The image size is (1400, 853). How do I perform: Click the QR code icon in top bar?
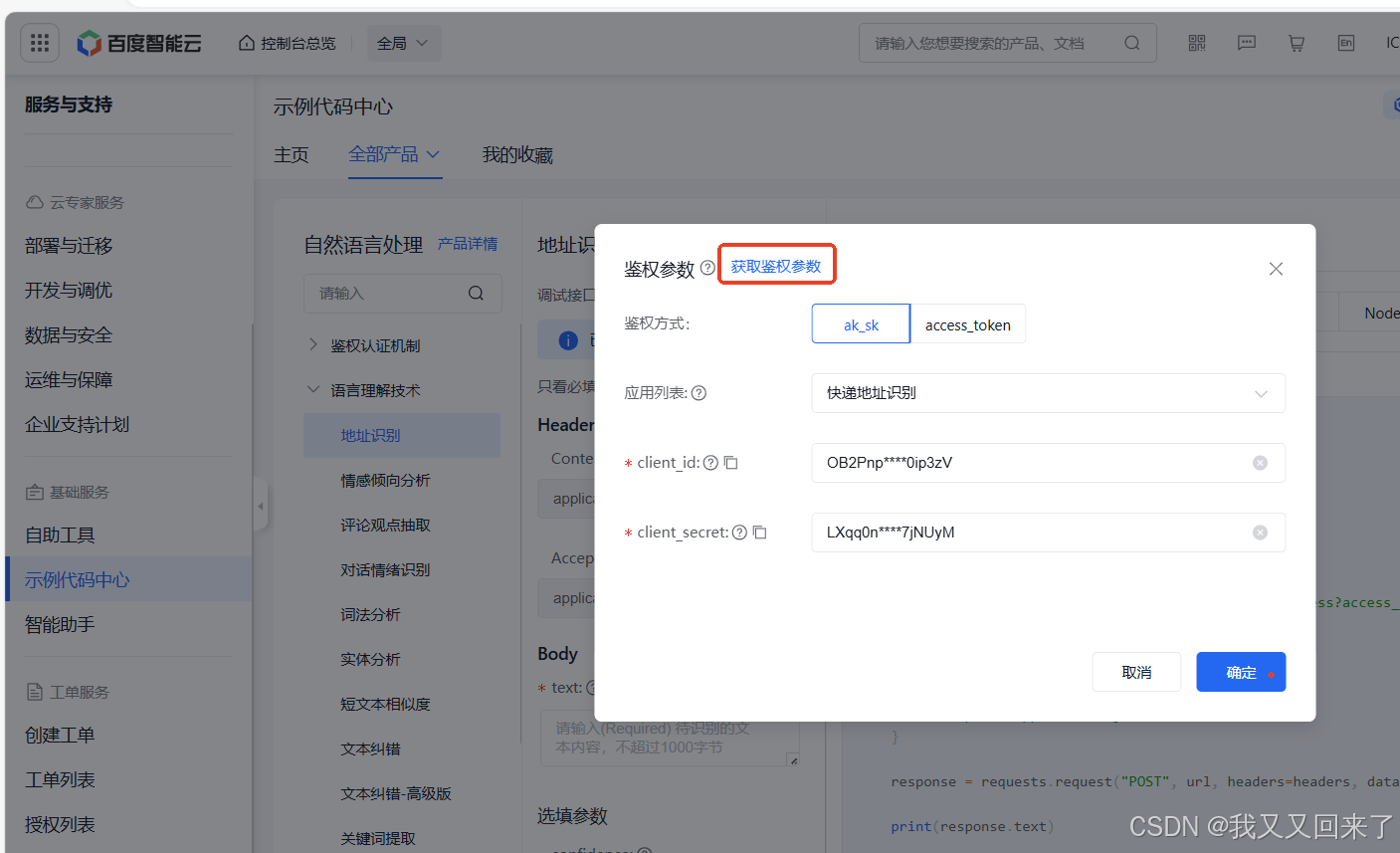coord(1196,43)
